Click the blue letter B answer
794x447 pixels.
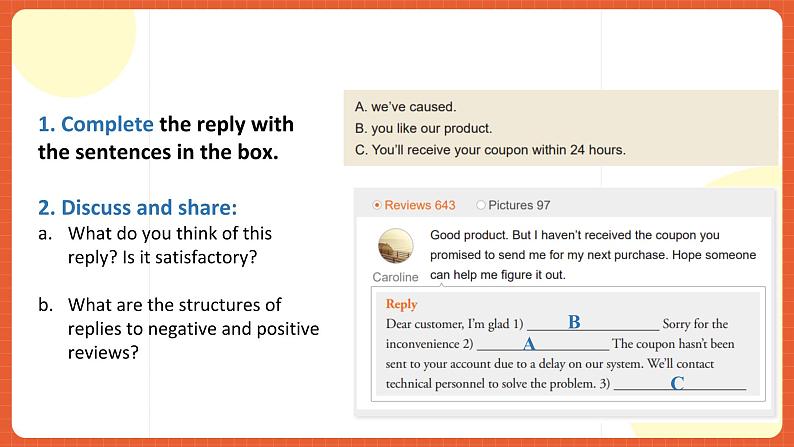tap(574, 323)
